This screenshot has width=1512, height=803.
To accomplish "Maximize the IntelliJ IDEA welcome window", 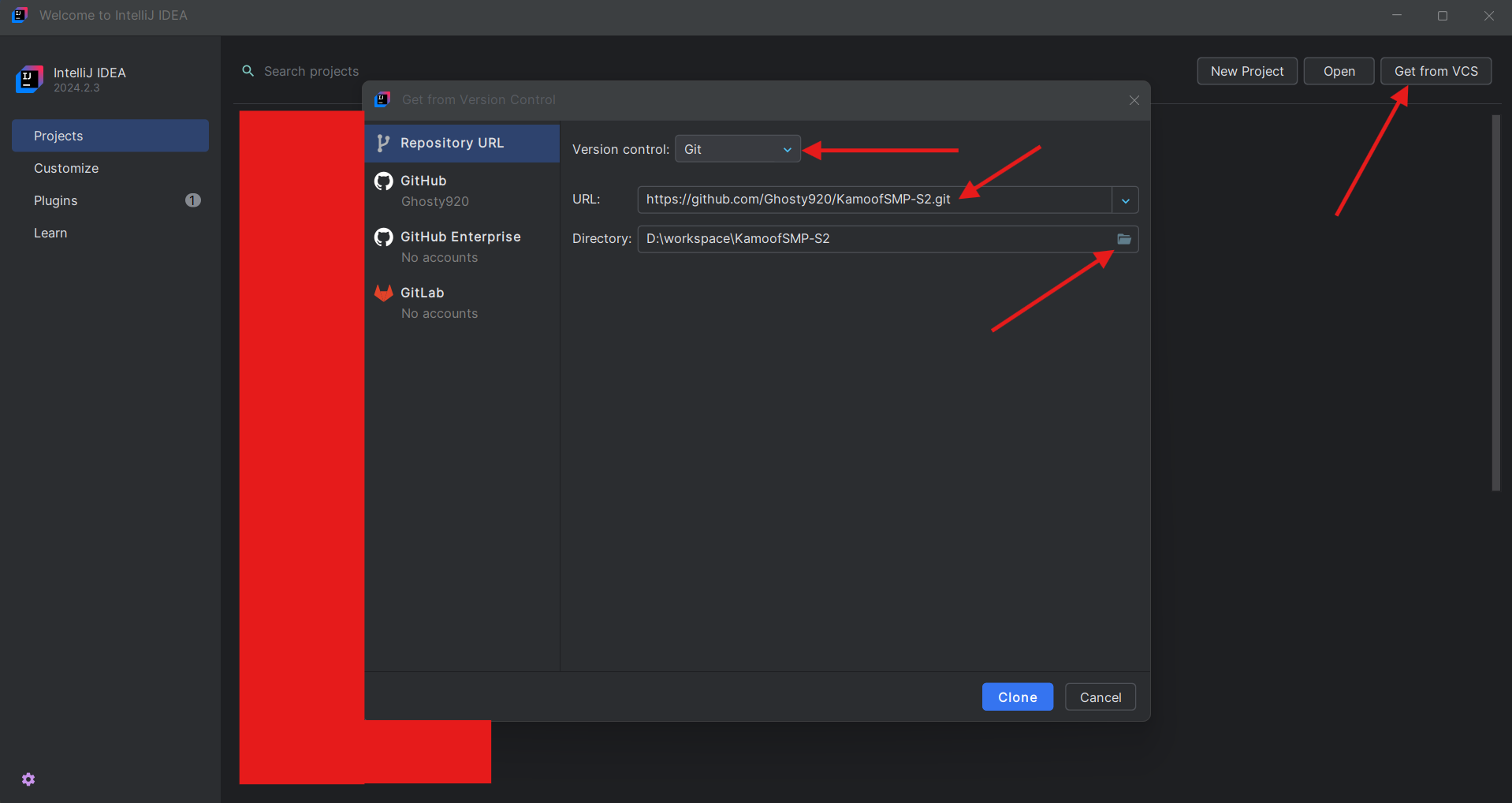I will point(1442,16).
